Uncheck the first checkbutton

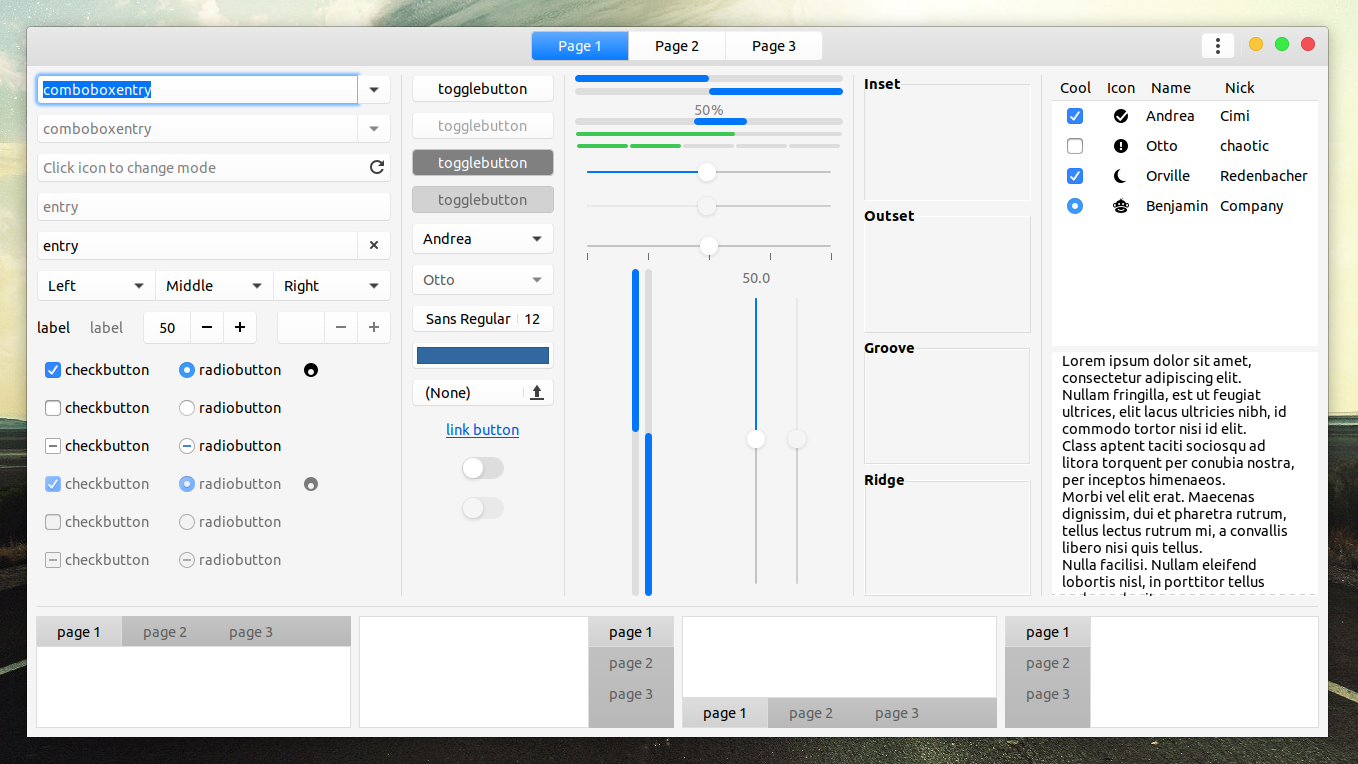click(52, 369)
